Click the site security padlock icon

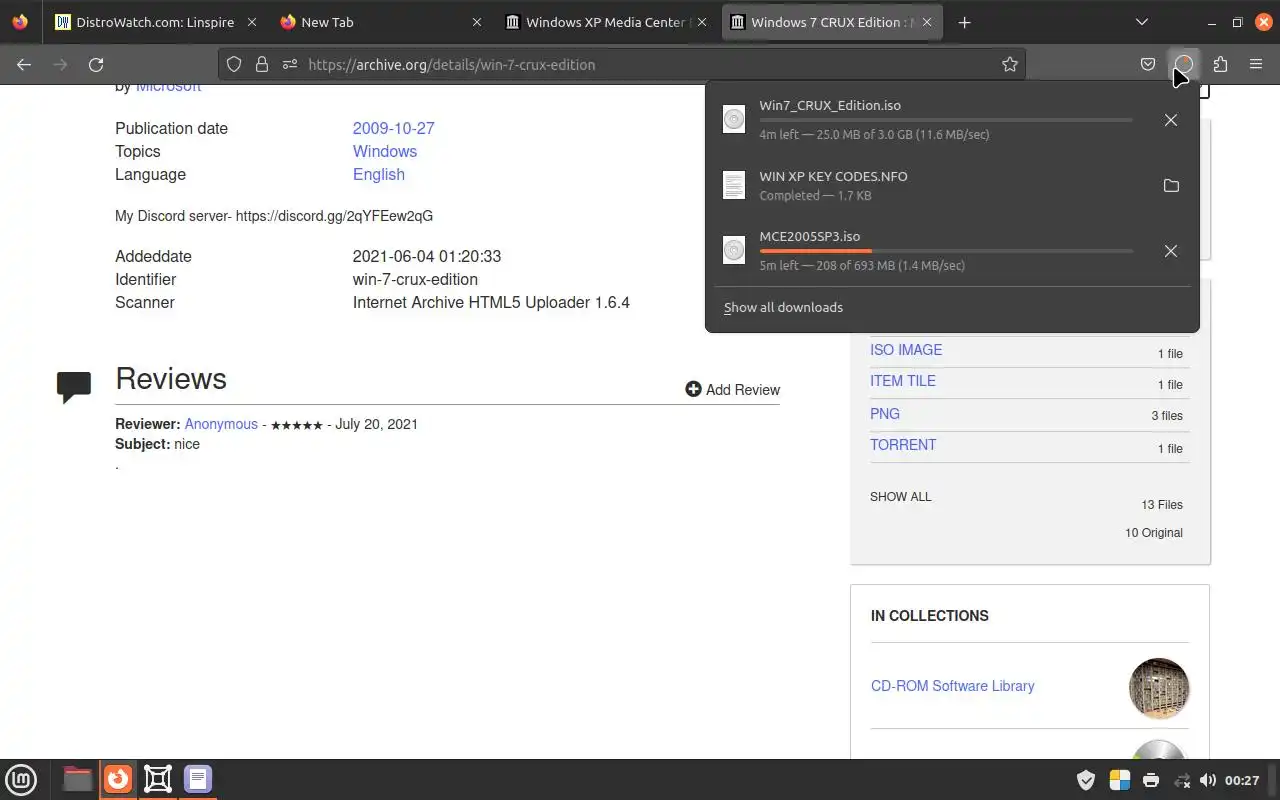point(262,64)
